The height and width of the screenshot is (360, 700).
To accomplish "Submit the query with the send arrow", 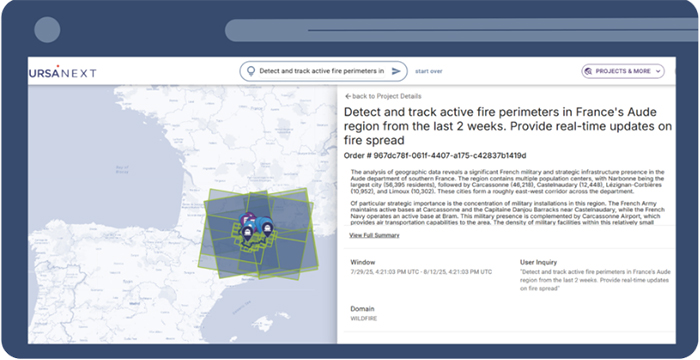I will (x=396, y=71).
